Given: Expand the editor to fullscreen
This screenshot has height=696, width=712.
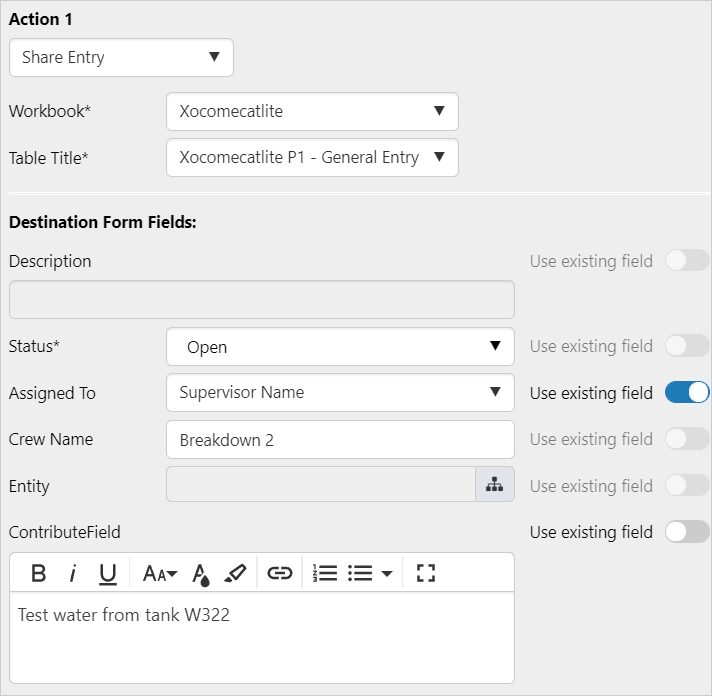Looking at the screenshot, I should (x=426, y=573).
